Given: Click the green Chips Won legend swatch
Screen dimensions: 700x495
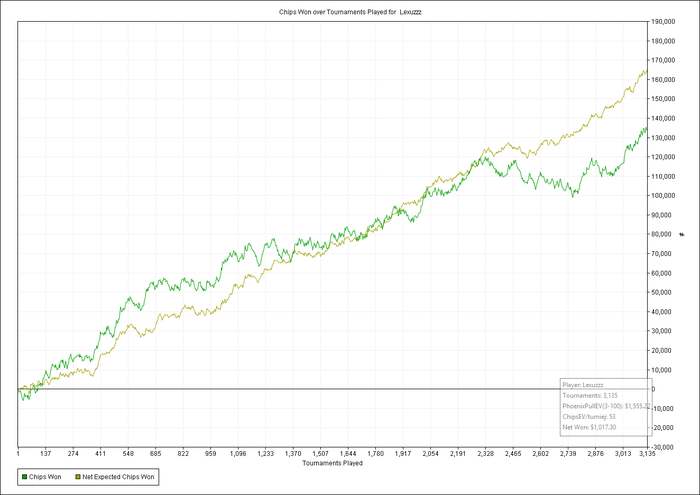Looking at the screenshot, I should (24, 477).
